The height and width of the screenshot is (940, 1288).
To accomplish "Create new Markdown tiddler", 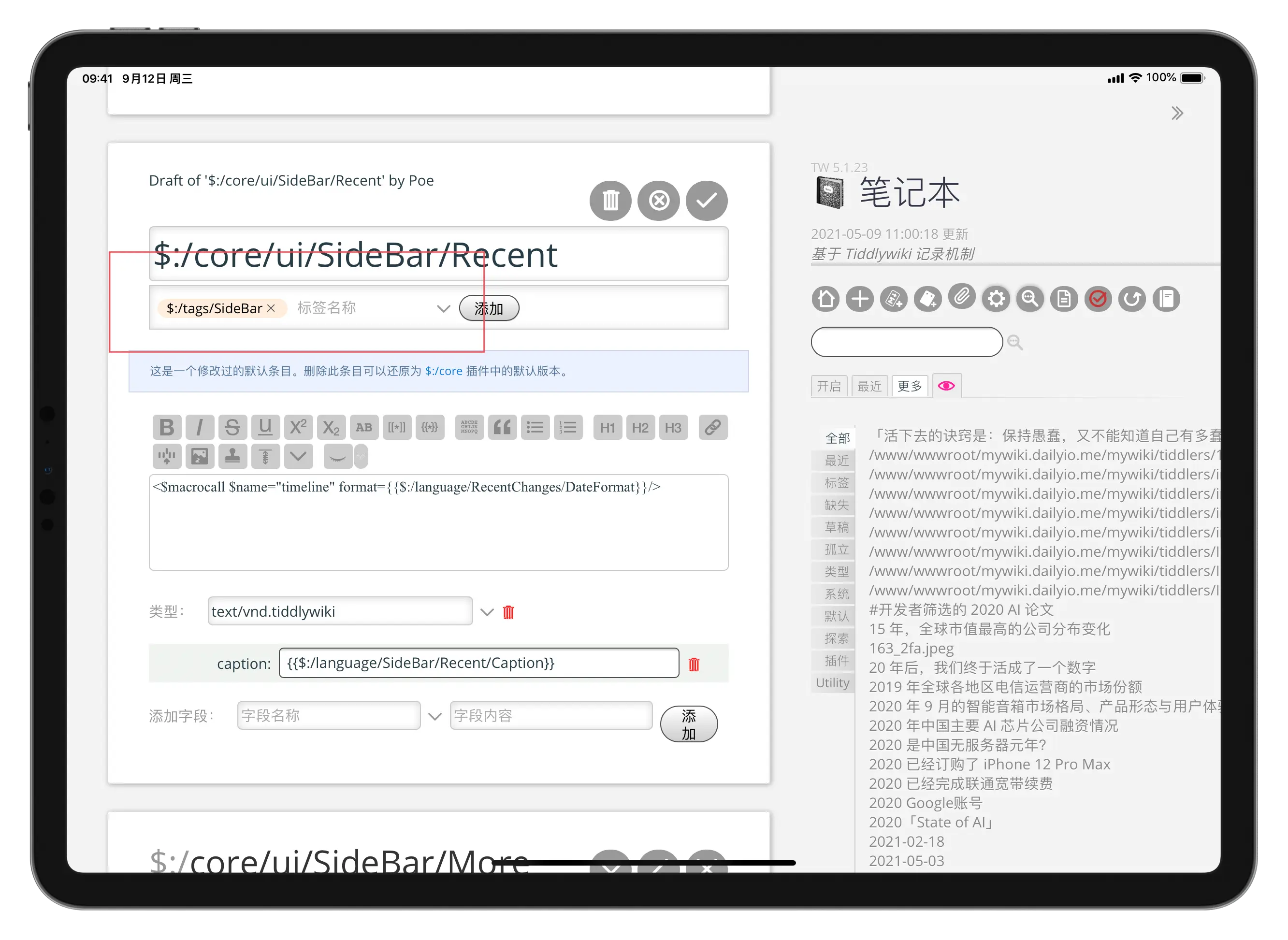I will pyautogui.click(x=894, y=299).
